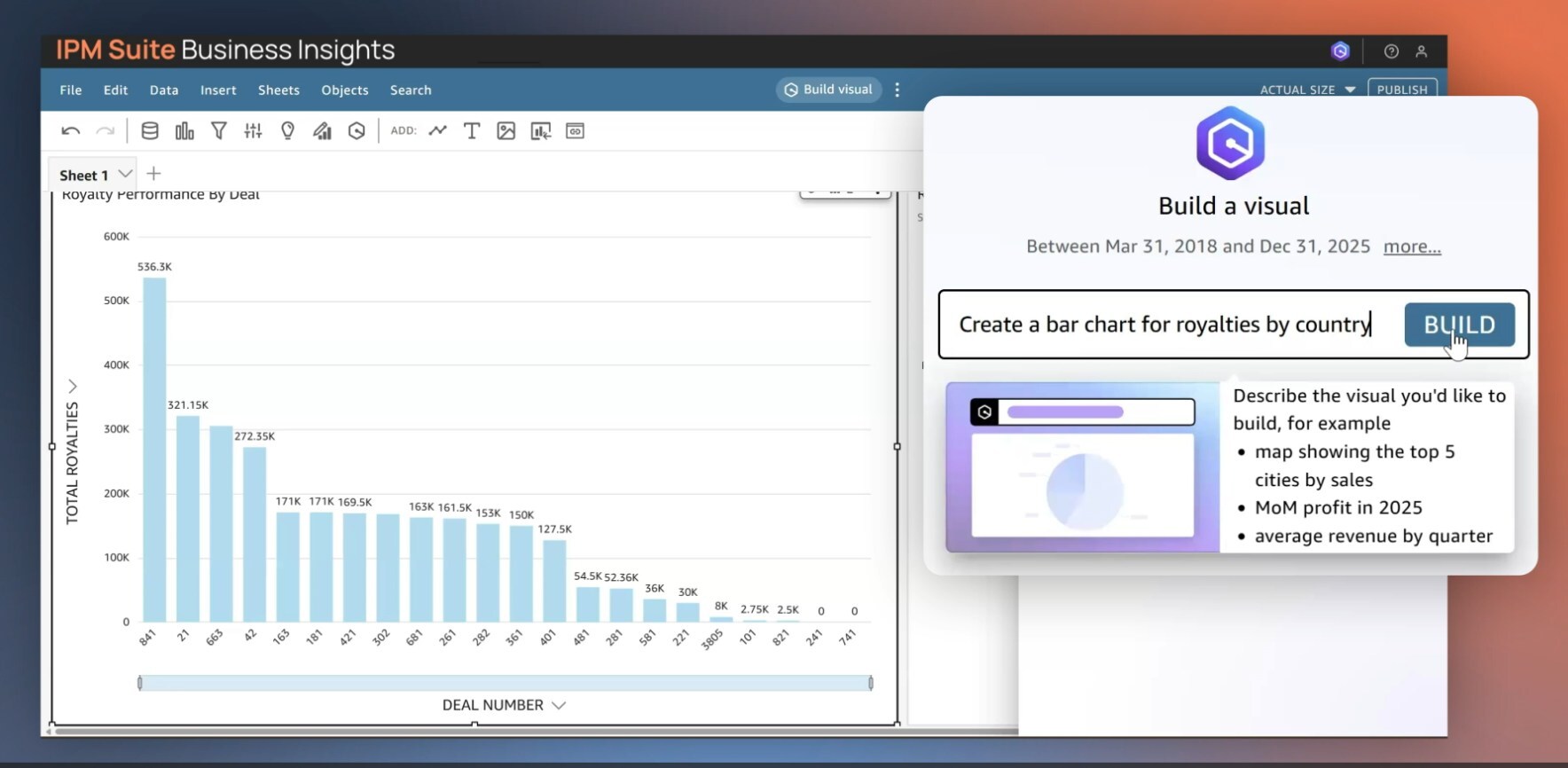The width and height of the screenshot is (1568, 768).
Task: Open the Data menu
Action: coord(164,90)
